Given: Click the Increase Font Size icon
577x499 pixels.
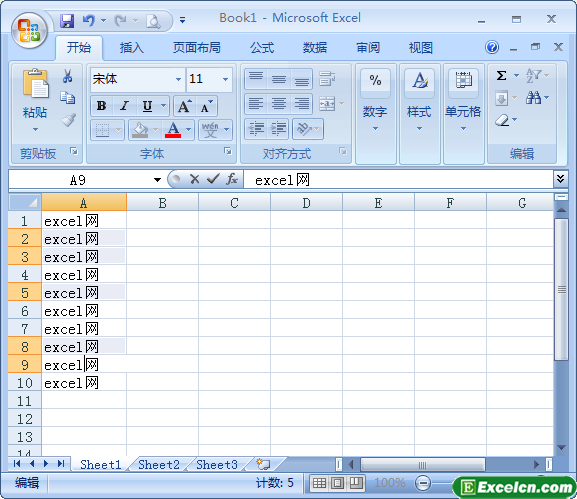Looking at the screenshot, I should (x=184, y=106).
